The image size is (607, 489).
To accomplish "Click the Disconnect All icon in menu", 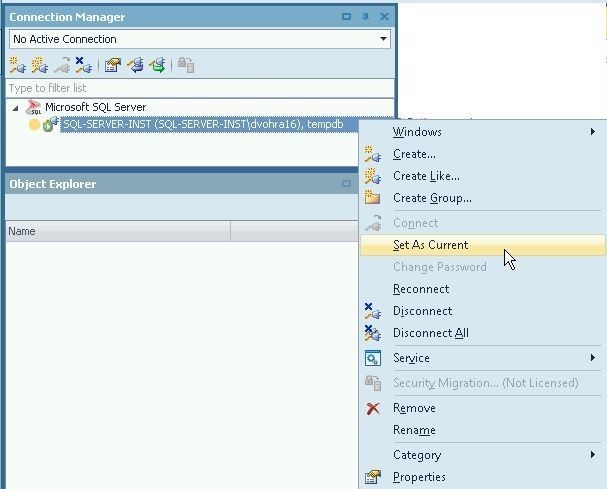I will pyautogui.click(x=373, y=333).
